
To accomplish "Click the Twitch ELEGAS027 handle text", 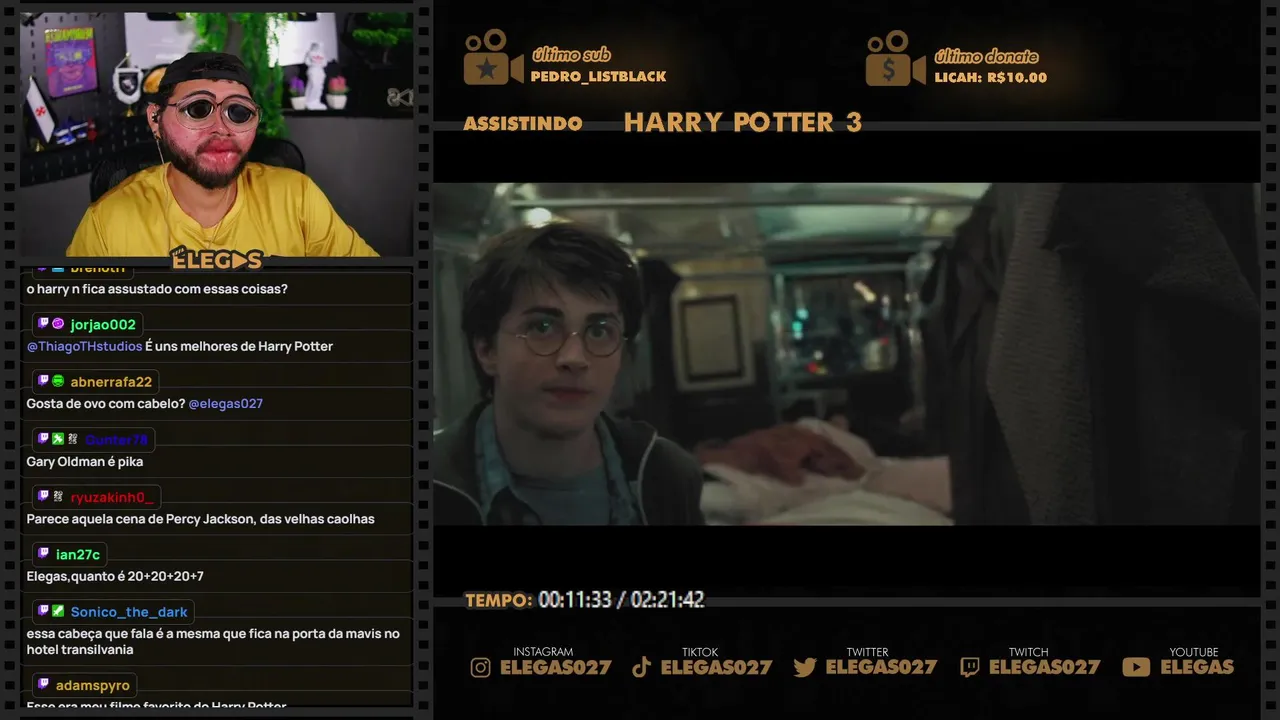I will coord(1045,668).
